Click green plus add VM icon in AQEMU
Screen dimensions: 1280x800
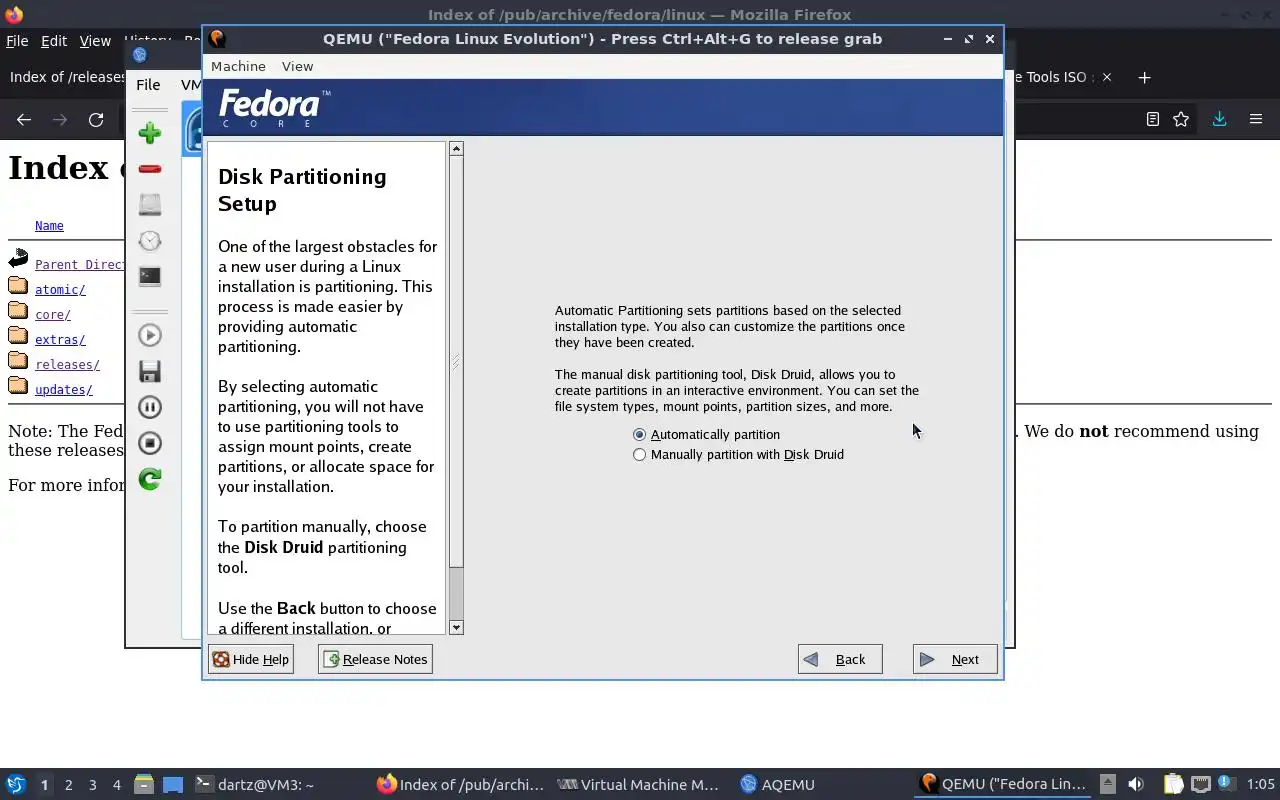coord(150,133)
